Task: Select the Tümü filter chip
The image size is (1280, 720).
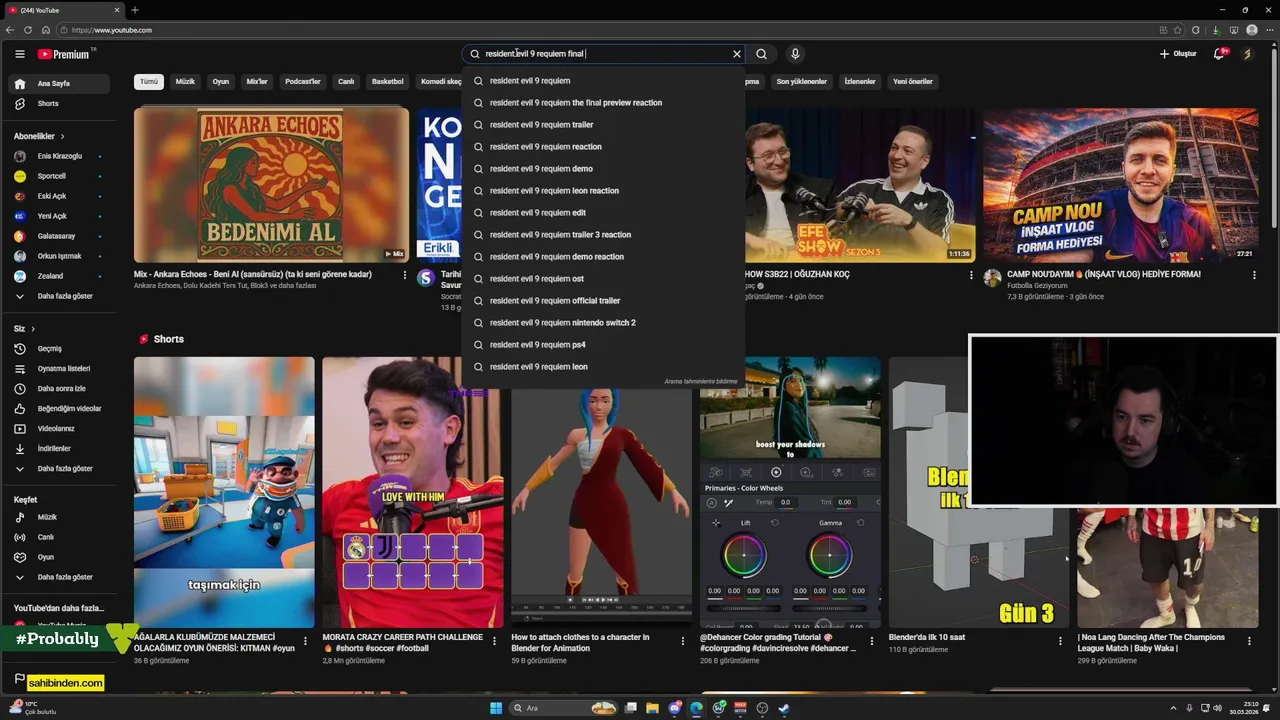Action: (149, 82)
